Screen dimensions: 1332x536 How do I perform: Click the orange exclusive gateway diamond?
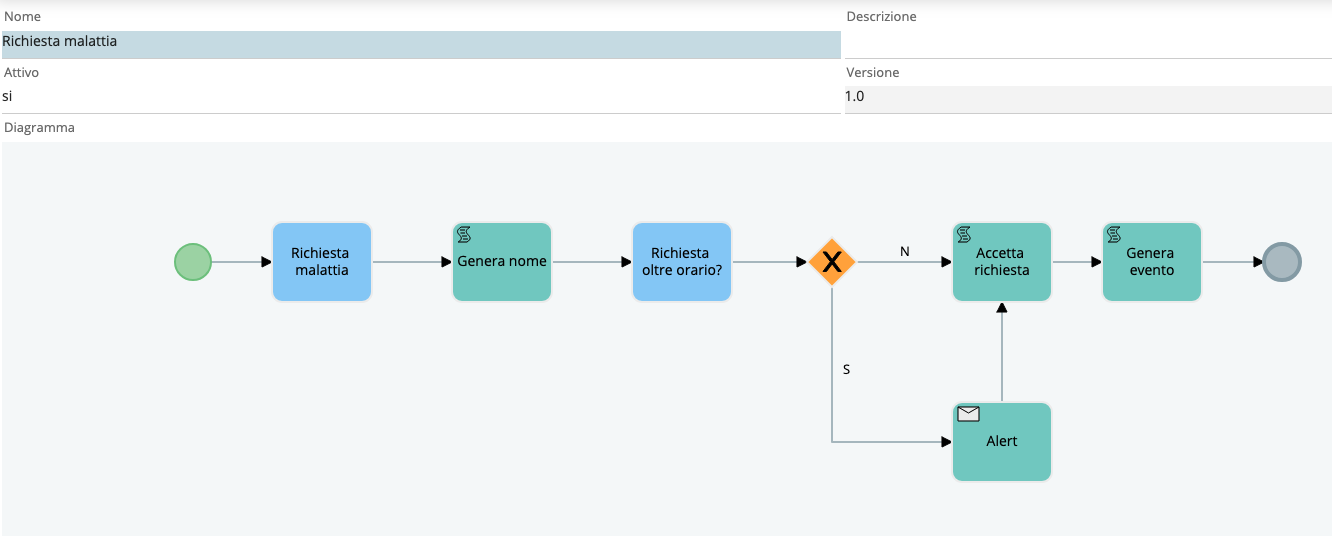832,262
